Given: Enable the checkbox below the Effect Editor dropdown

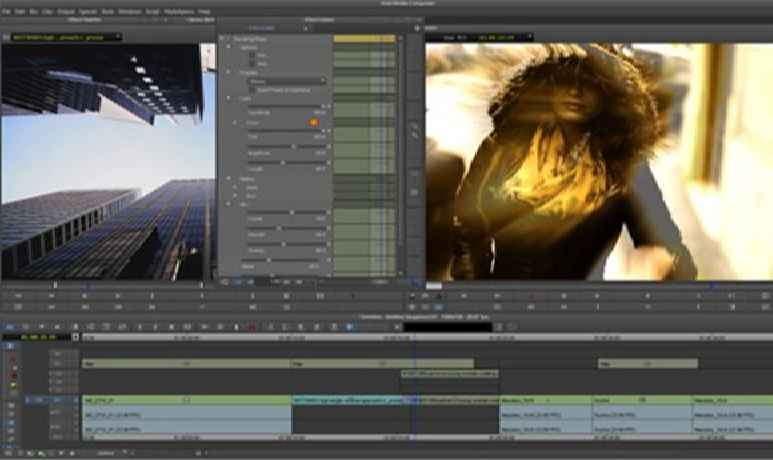Looking at the screenshot, I should click(x=252, y=90).
